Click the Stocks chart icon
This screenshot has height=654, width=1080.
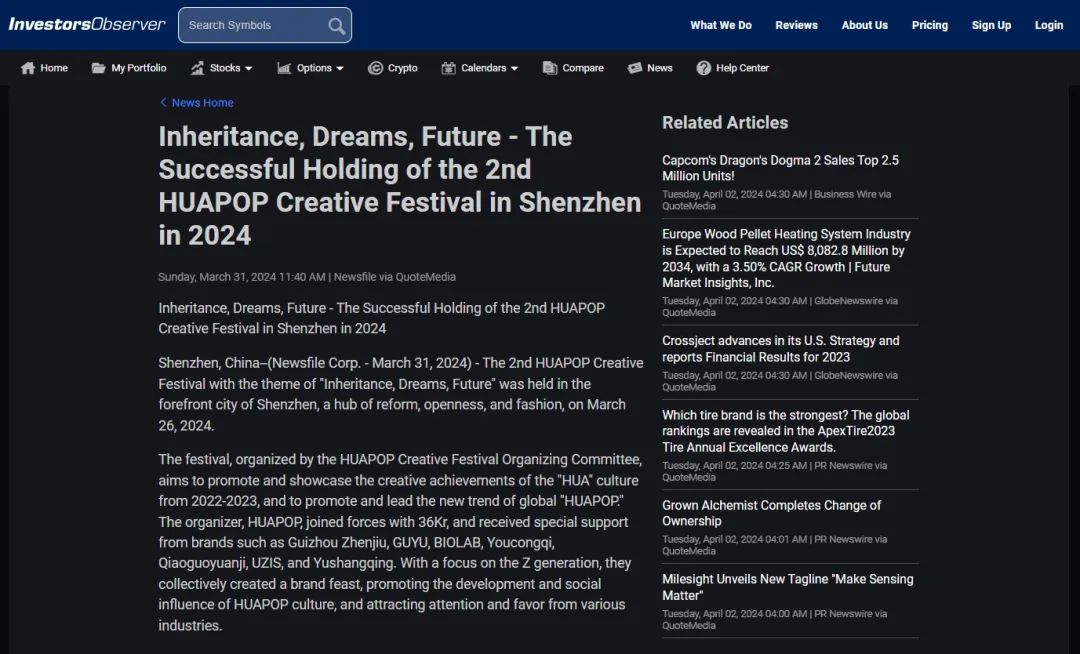[x=198, y=67]
